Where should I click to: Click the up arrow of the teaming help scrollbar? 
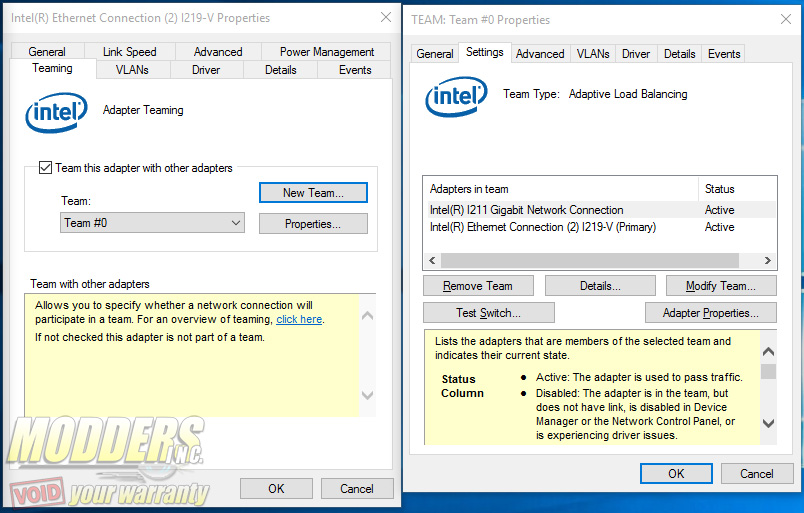pyautogui.click(x=368, y=315)
